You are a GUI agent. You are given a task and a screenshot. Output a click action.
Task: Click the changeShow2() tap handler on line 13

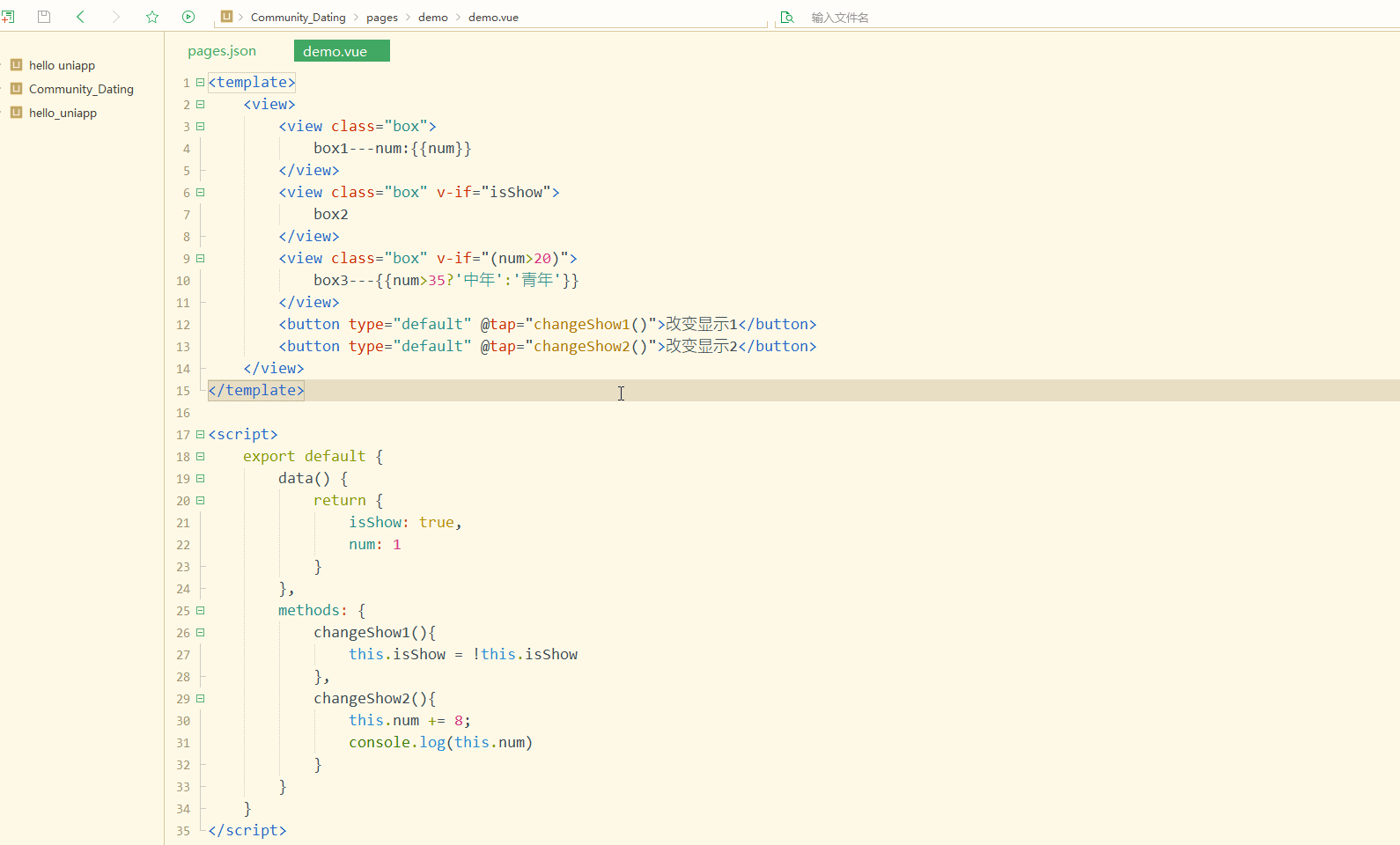tap(591, 346)
